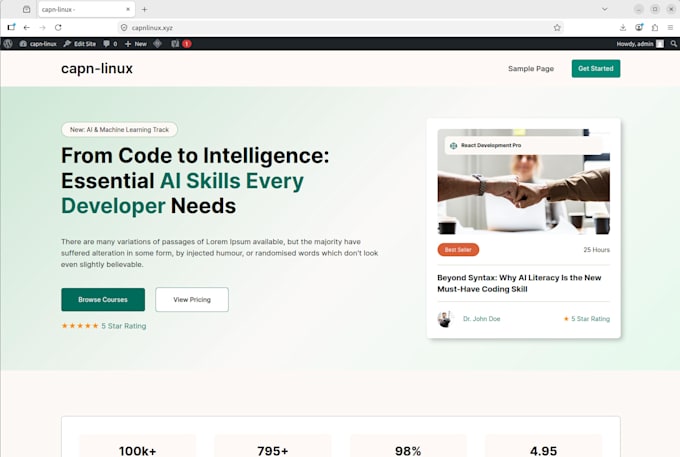Toggle the sidebar icon left of Back

click(11, 27)
